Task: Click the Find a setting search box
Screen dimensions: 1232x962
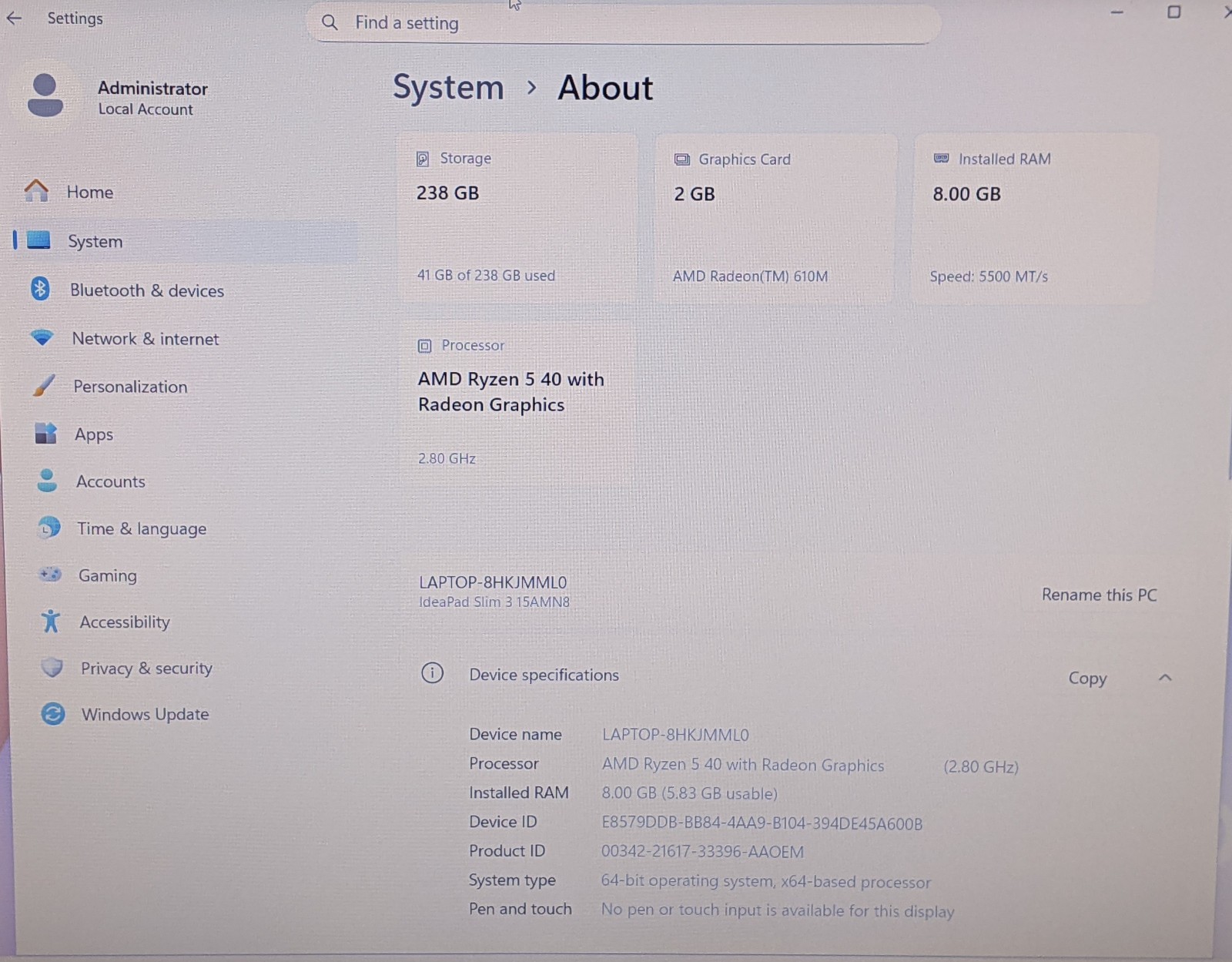Action: 624,23
